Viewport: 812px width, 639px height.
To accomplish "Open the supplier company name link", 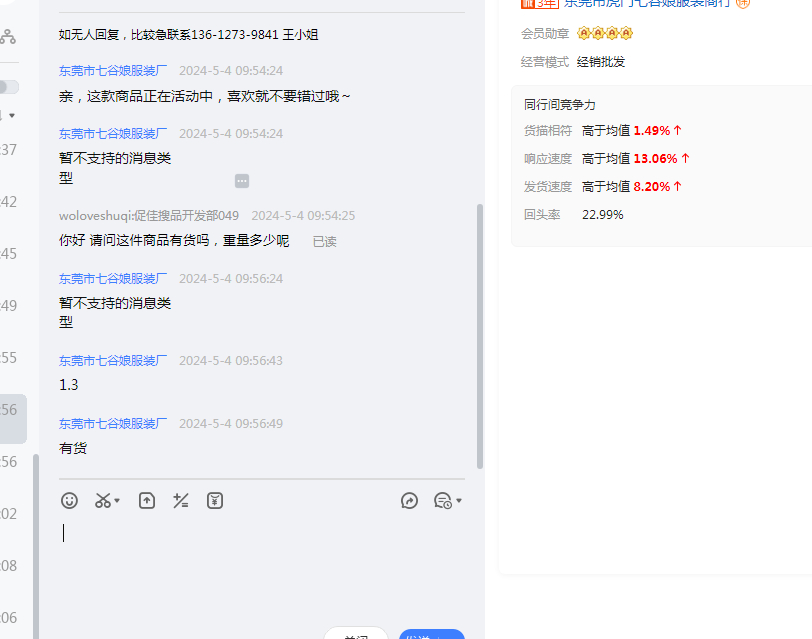I will pyautogui.click(x=647, y=4).
